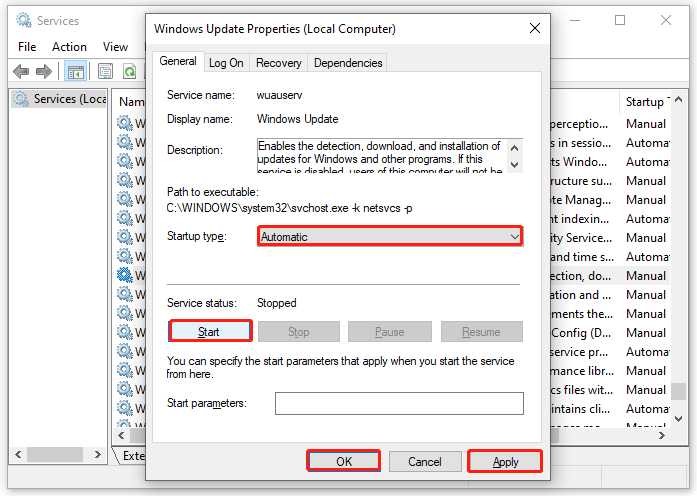Focus the Start parameters text field

click(399, 403)
